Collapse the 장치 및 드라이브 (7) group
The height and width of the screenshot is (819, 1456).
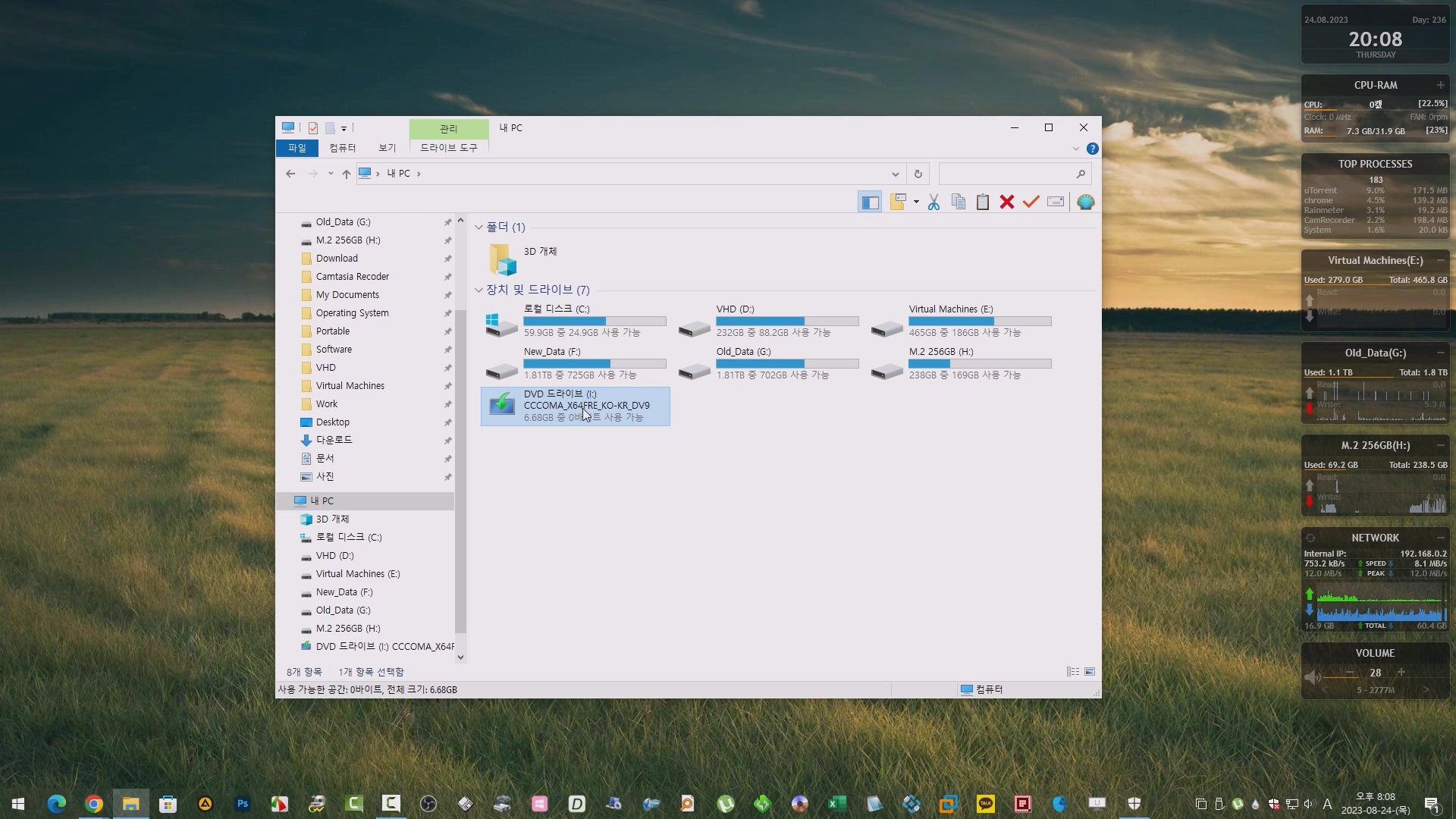click(x=479, y=290)
